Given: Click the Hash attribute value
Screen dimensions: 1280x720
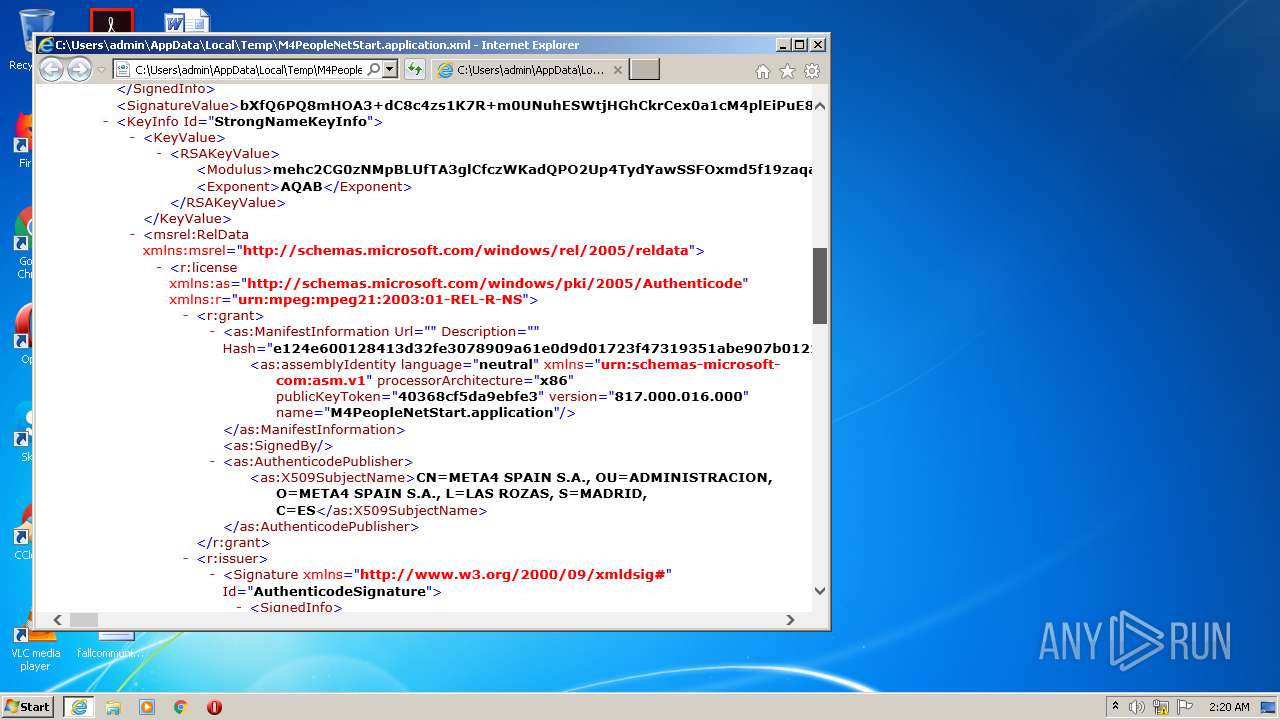Looking at the screenshot, I should [543, 348].
